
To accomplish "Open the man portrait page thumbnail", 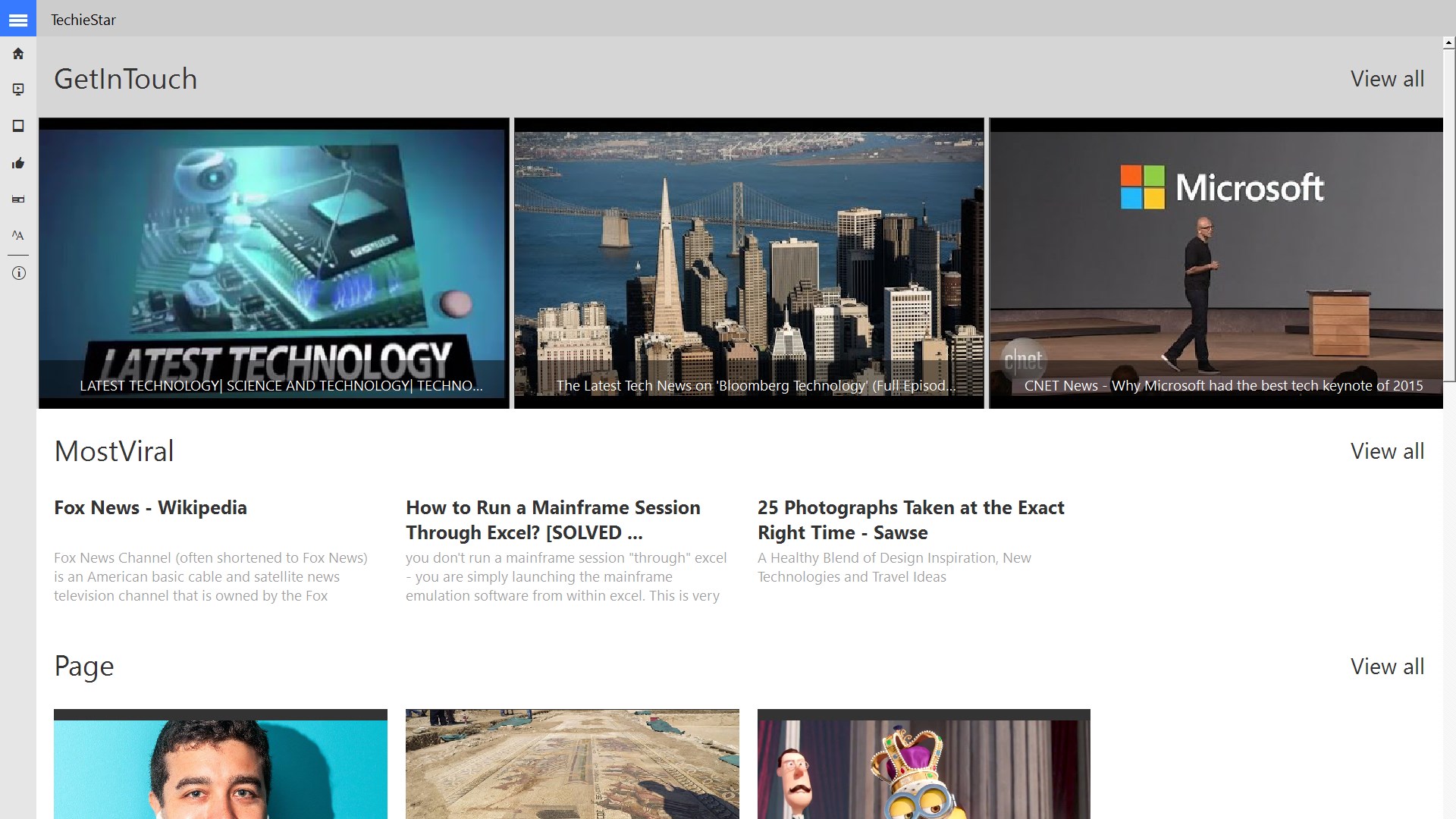I will (x=220, y=764).
